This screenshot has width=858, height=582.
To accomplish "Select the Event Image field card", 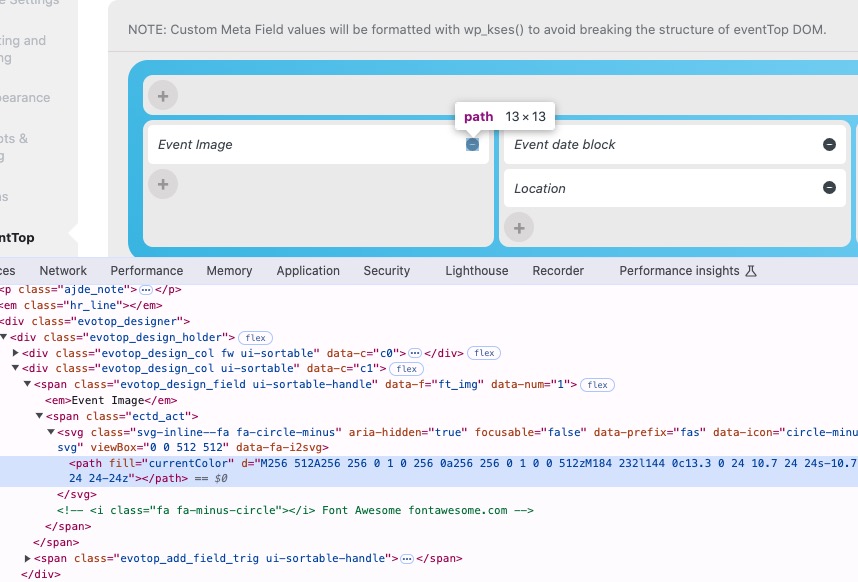I will pyautogui.click(x=318, y=144).
